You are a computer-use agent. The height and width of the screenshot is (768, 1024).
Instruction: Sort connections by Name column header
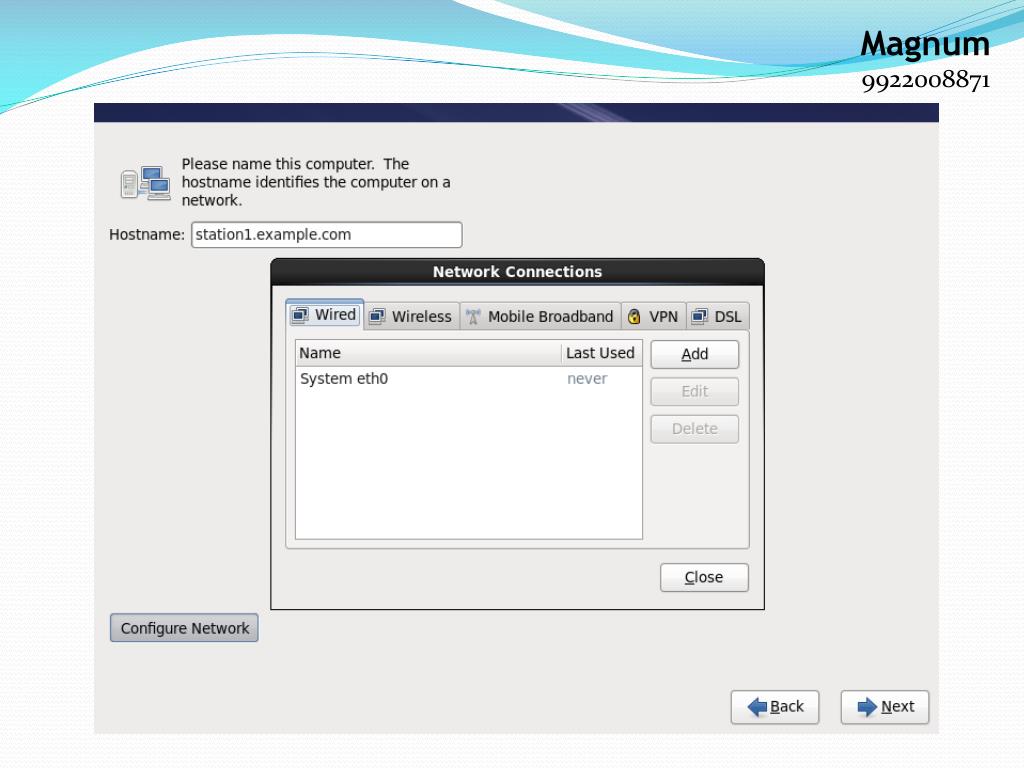428,353
